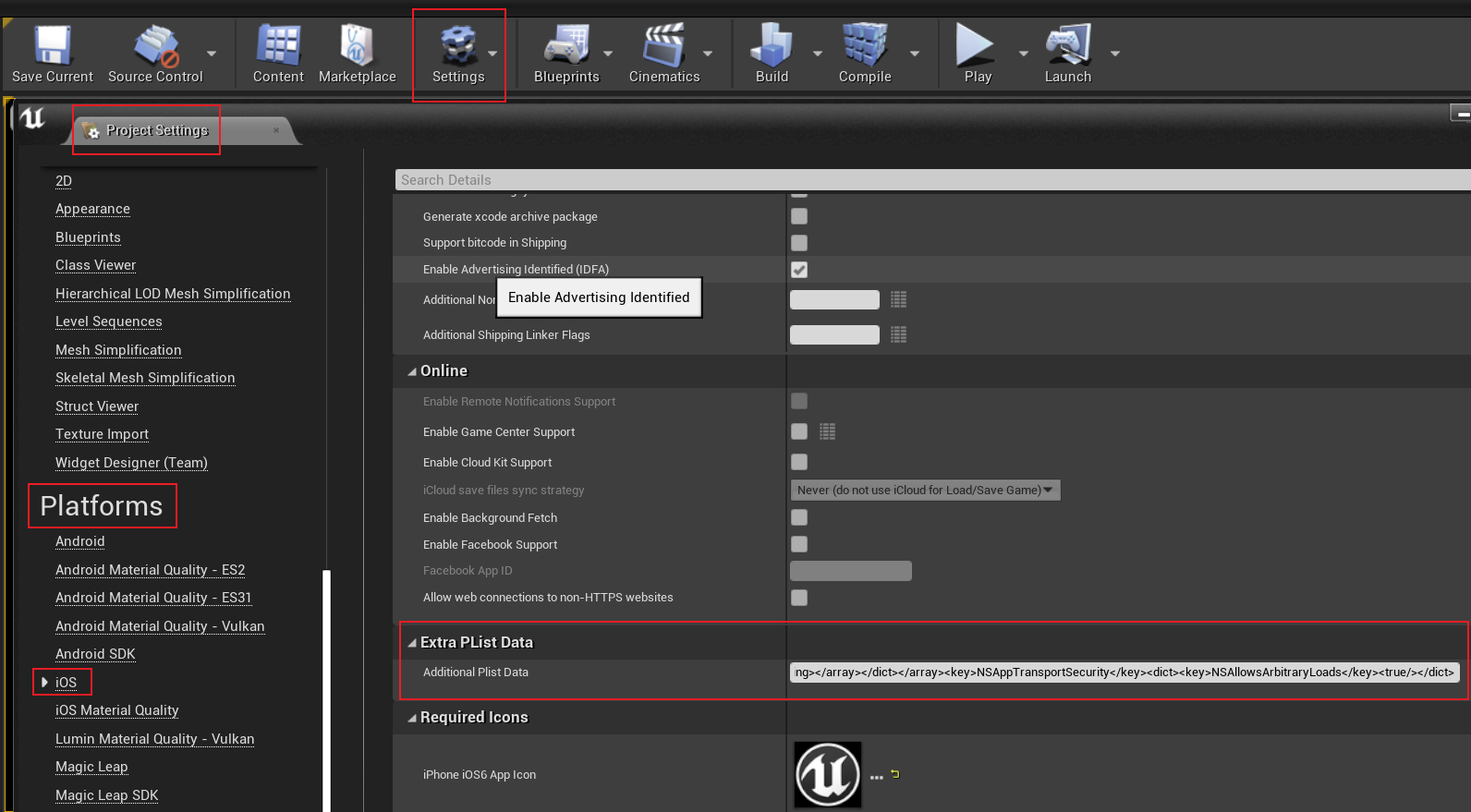Image resolution: width=1471 pixels, height=812 pixels.
Task: Tick the Enable Facebook Support checkbox
Action: [799, 544]
